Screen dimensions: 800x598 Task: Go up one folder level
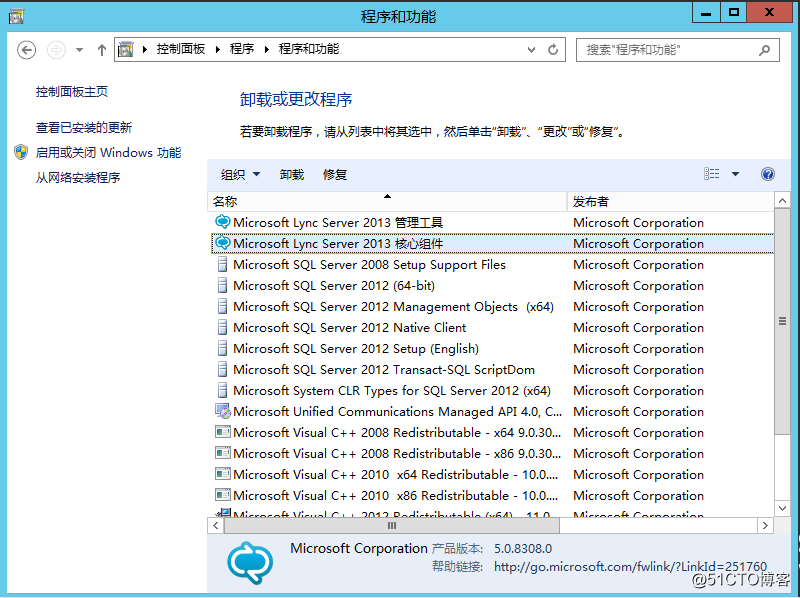click(x=102, y=50)
